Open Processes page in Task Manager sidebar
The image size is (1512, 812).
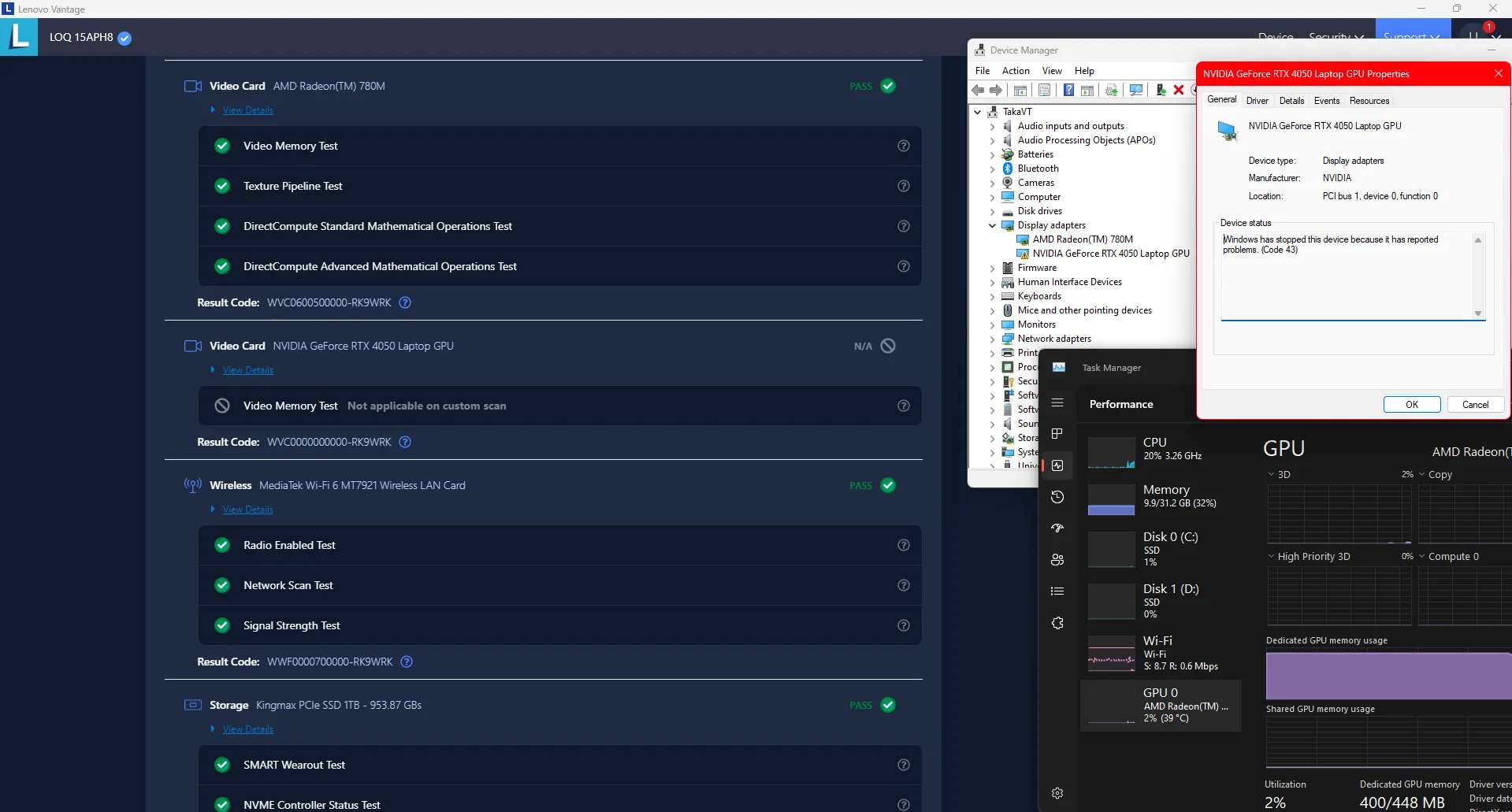(x=1057, y=434)
